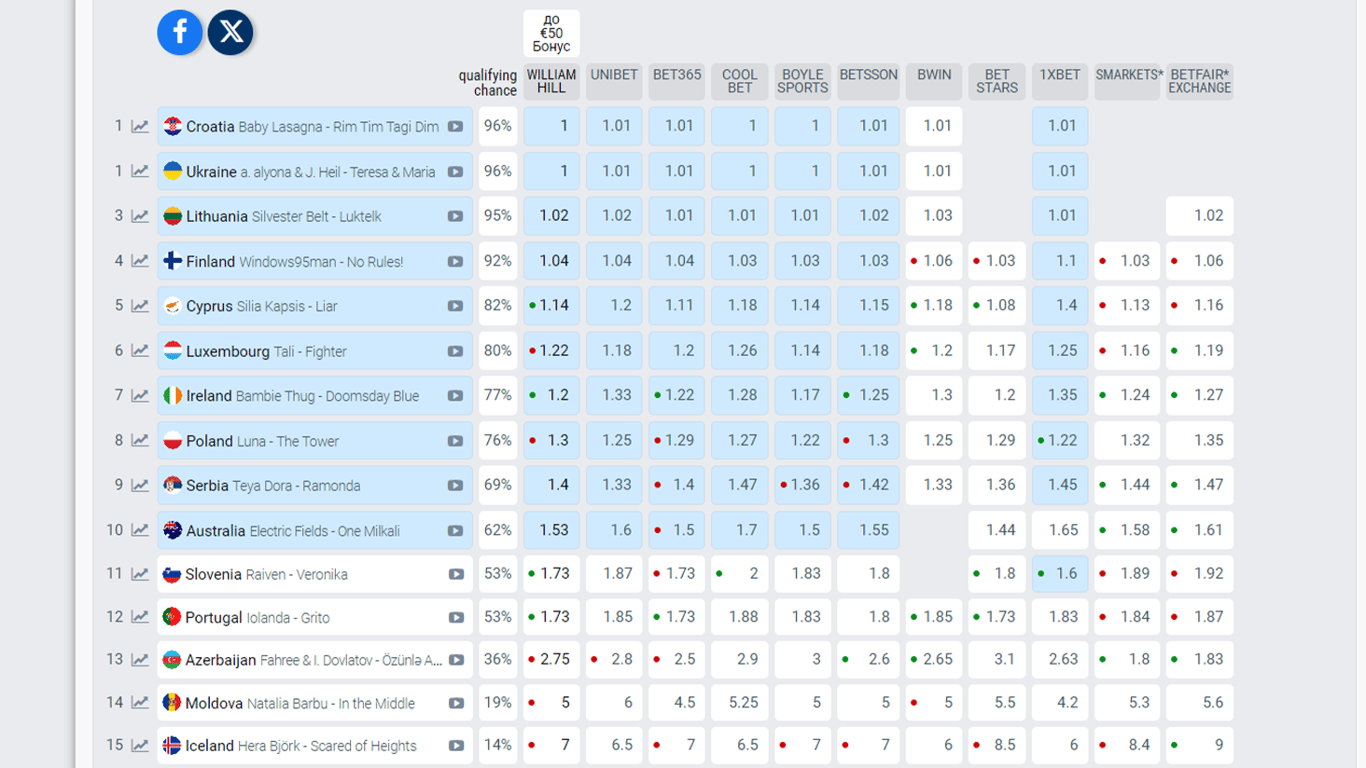Viewport: 1366px width, 768px height.
Task: Select the Betfair Exchange column header
Action: coord(1199,82)
